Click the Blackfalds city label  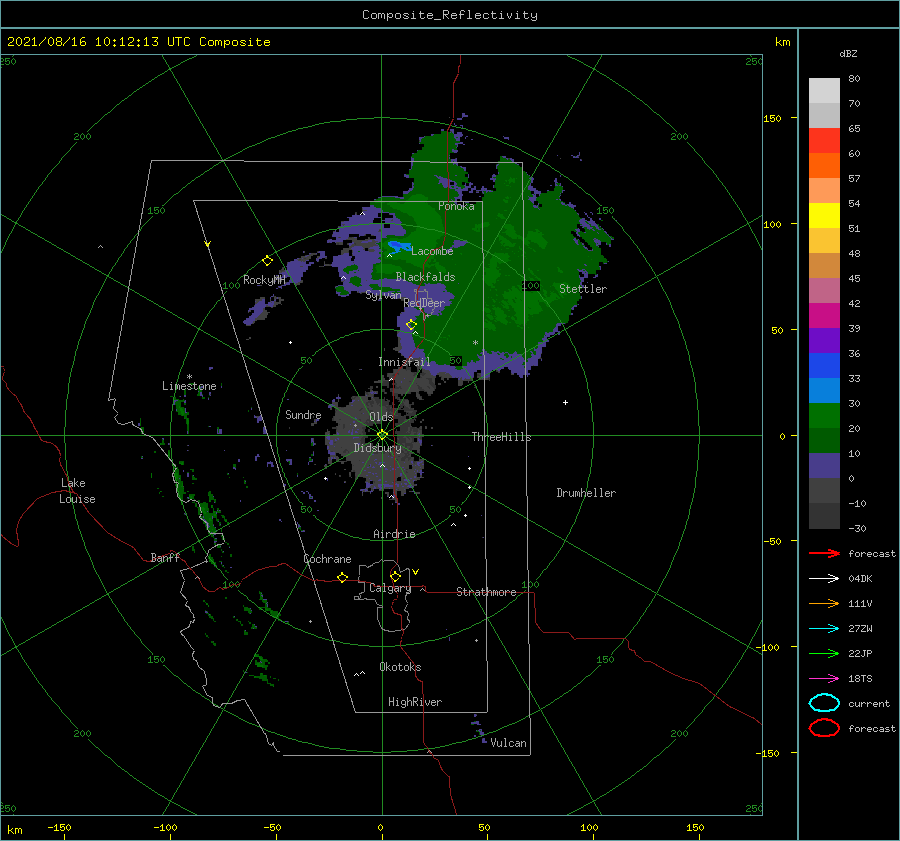[425, 277]
